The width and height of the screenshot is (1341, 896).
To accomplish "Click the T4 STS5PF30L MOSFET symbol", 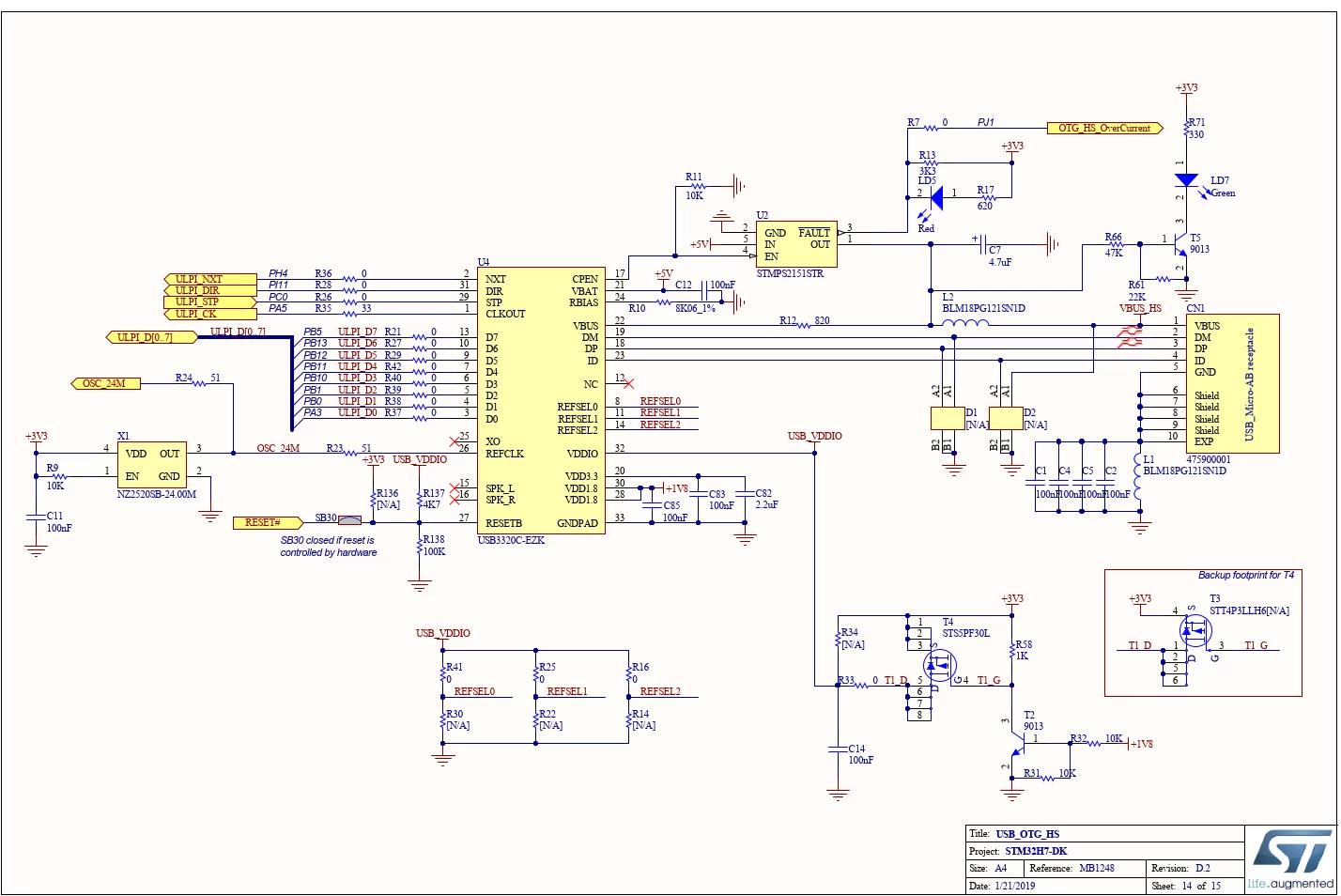I will (x=939, y=666).
